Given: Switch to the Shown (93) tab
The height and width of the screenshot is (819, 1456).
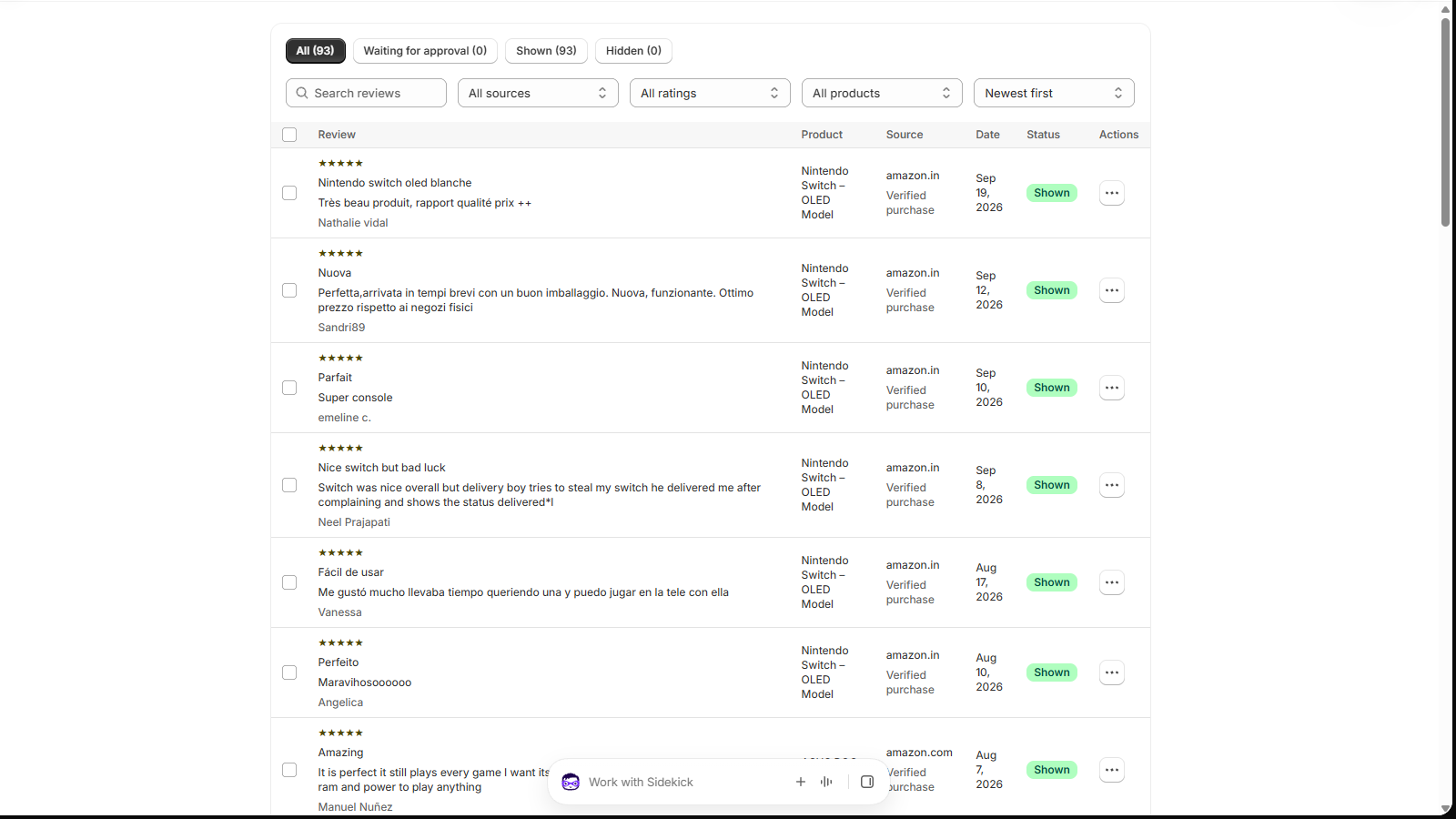Looking at the screenshot, I should point(546,51).
